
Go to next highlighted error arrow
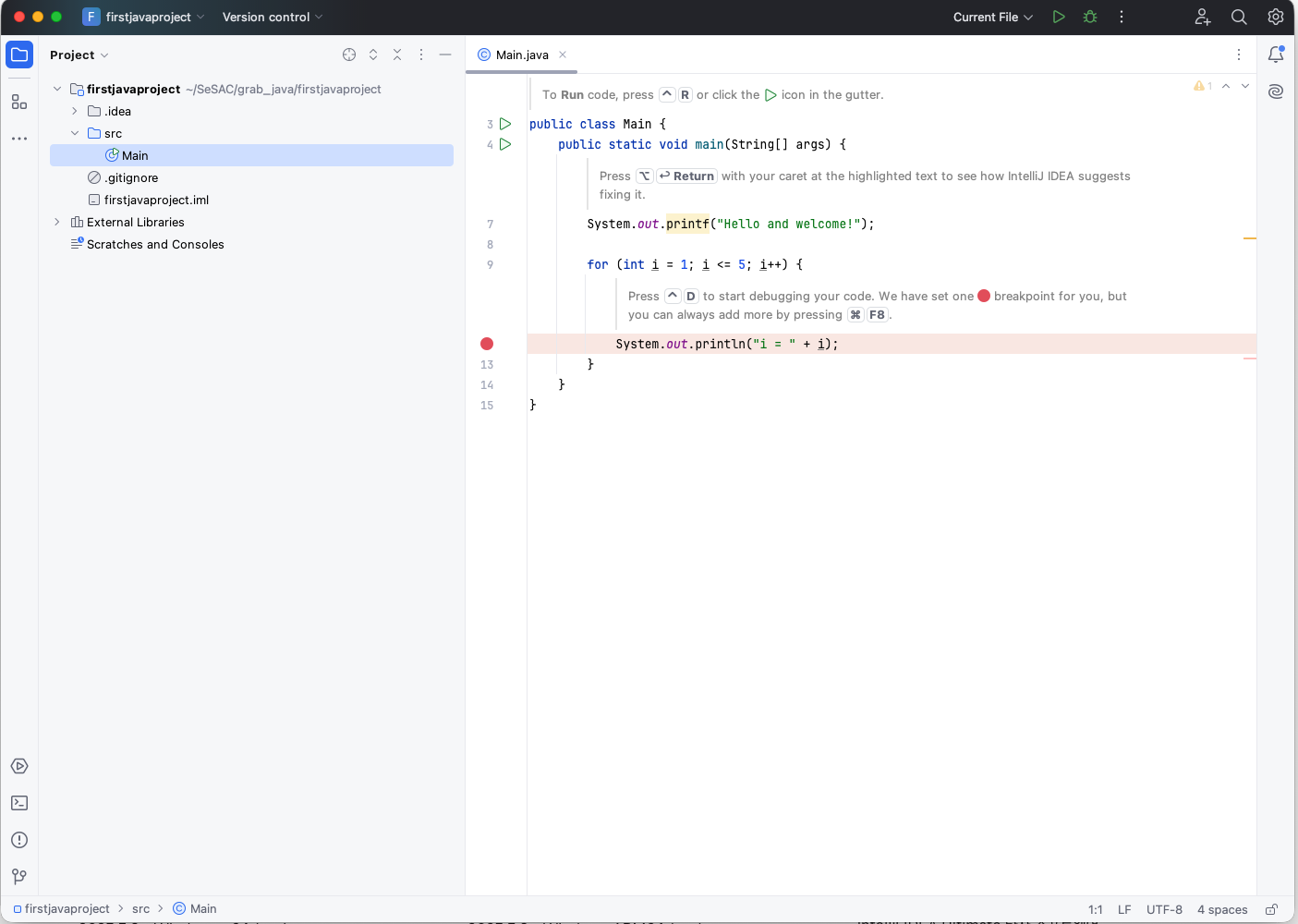pyautogui.click(x=1245, y=86)
